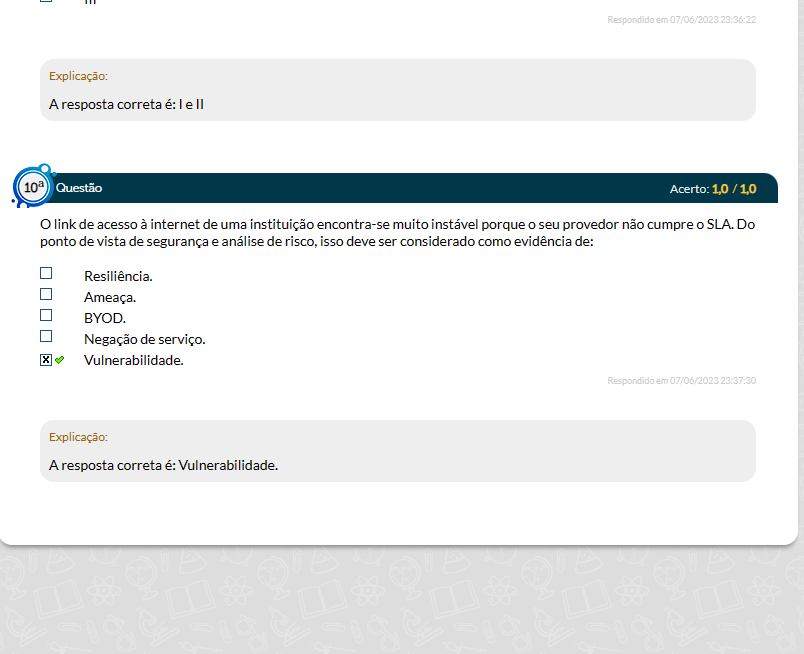The height and width of the screenshot is (654, 804).
Task: Choose the Negação de serviço answer text
Action: (144, 339)
